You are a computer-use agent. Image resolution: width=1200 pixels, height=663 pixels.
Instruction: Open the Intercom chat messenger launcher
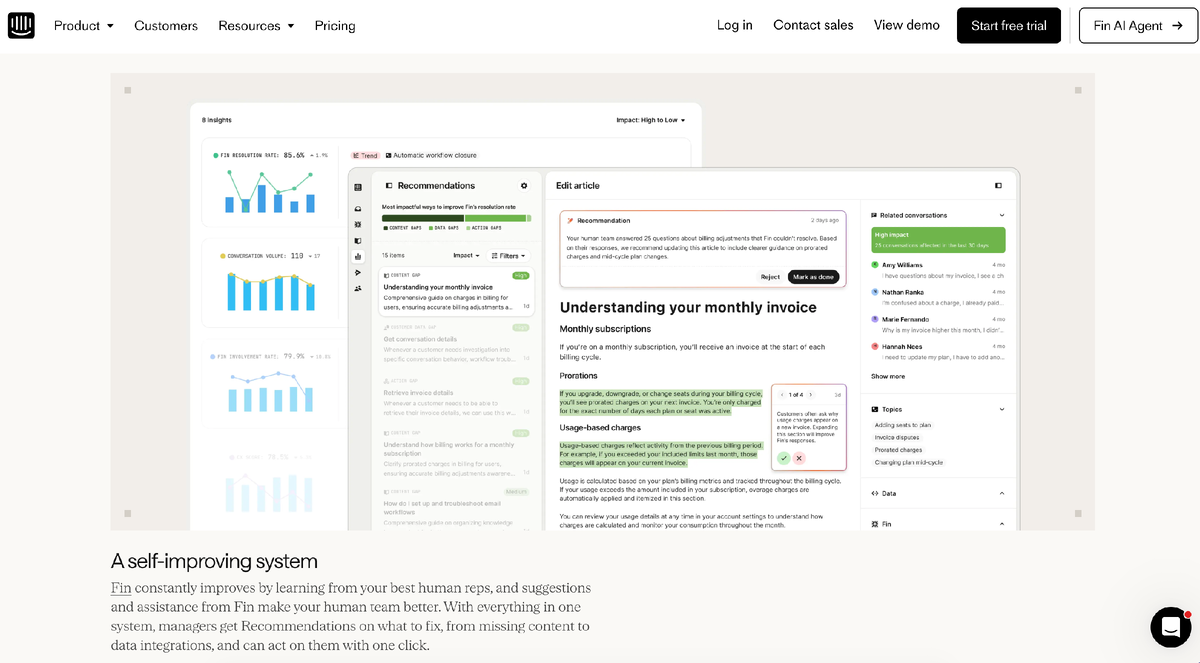pos(1170,627)
